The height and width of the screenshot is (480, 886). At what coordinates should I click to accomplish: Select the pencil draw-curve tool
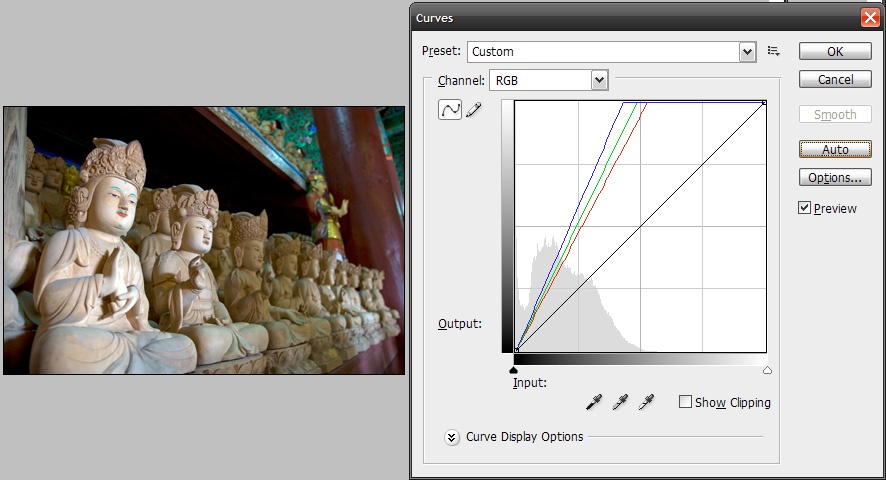pos(474,110)
